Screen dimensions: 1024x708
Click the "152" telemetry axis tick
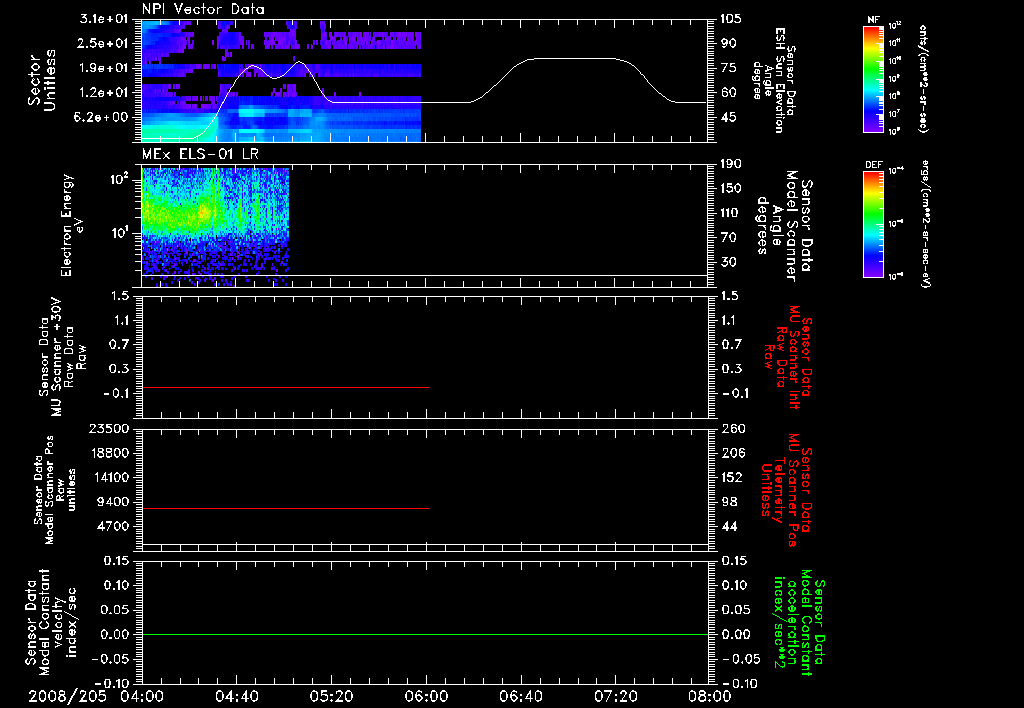731,477
